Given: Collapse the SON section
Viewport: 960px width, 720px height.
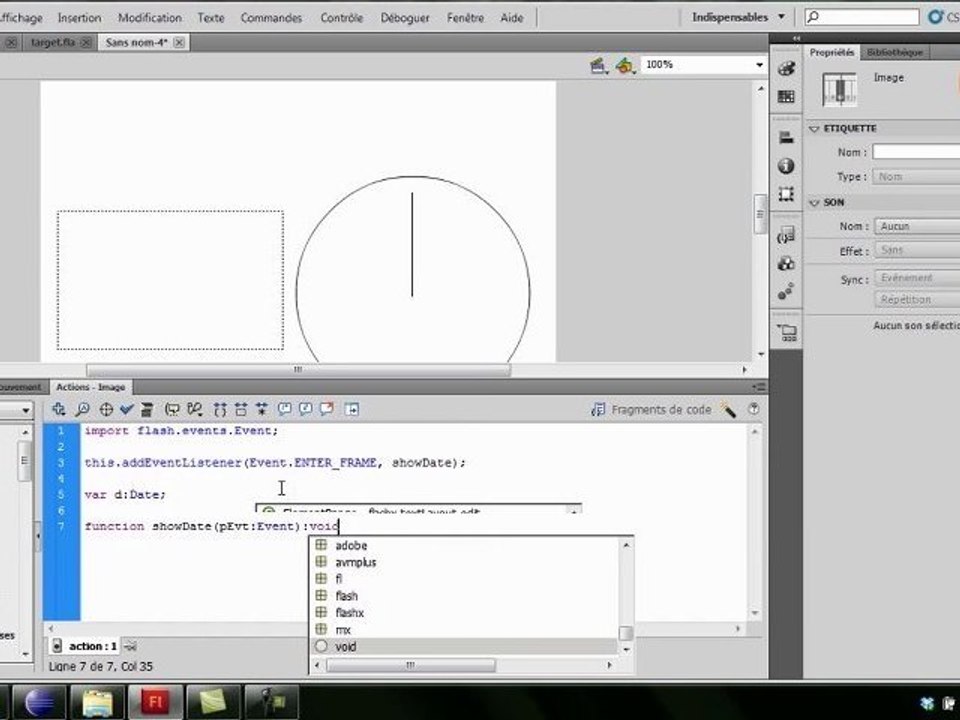Looking at the screenshot, I should pos(814,203).
